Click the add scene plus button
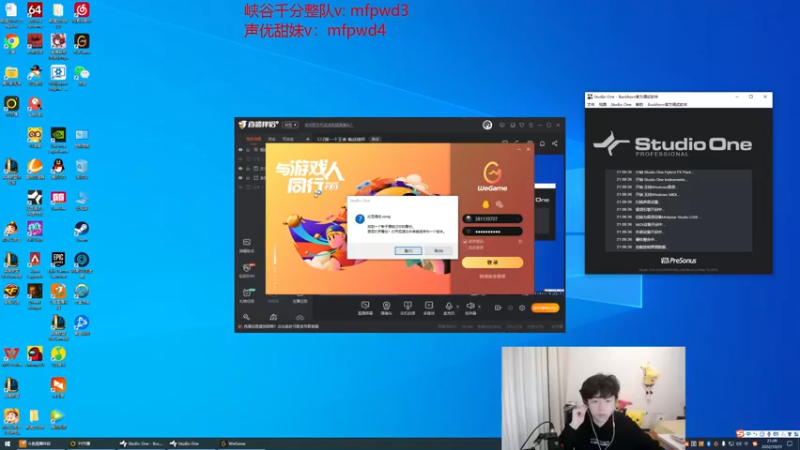 [308, 139]
